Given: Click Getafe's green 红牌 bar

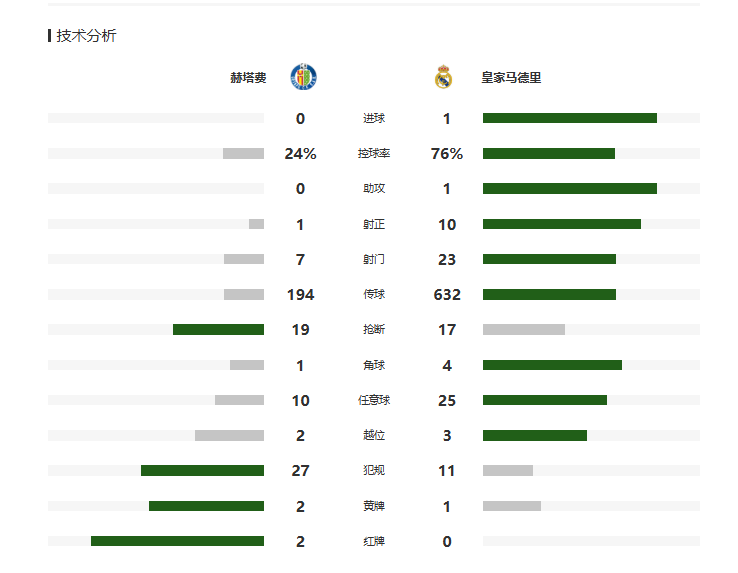Looking at the screenshot, I should pyautogui.click(x=177, y=541).
